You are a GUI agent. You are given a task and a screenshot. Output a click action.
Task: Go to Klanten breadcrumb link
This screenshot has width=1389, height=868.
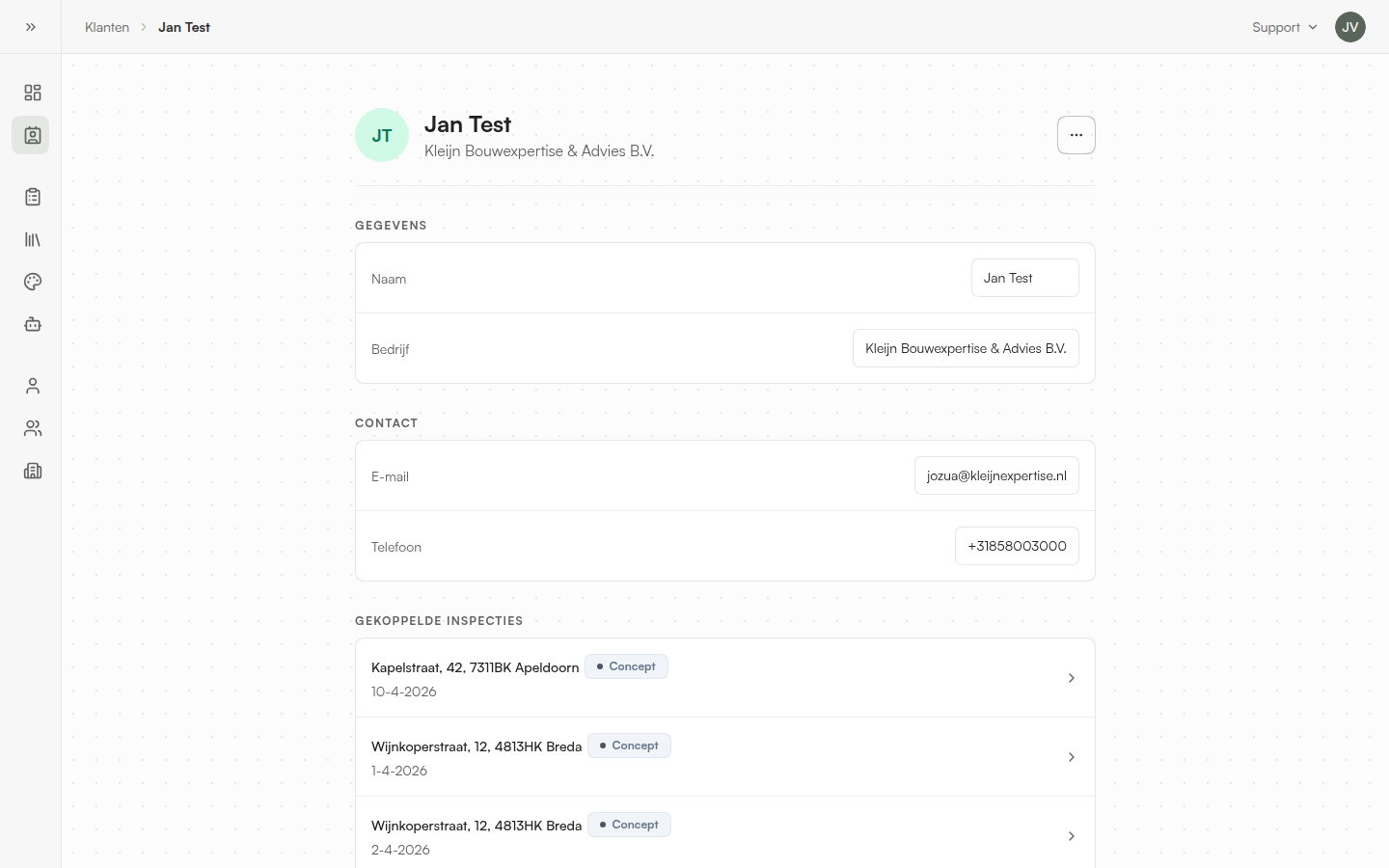[x=107, y=27]
